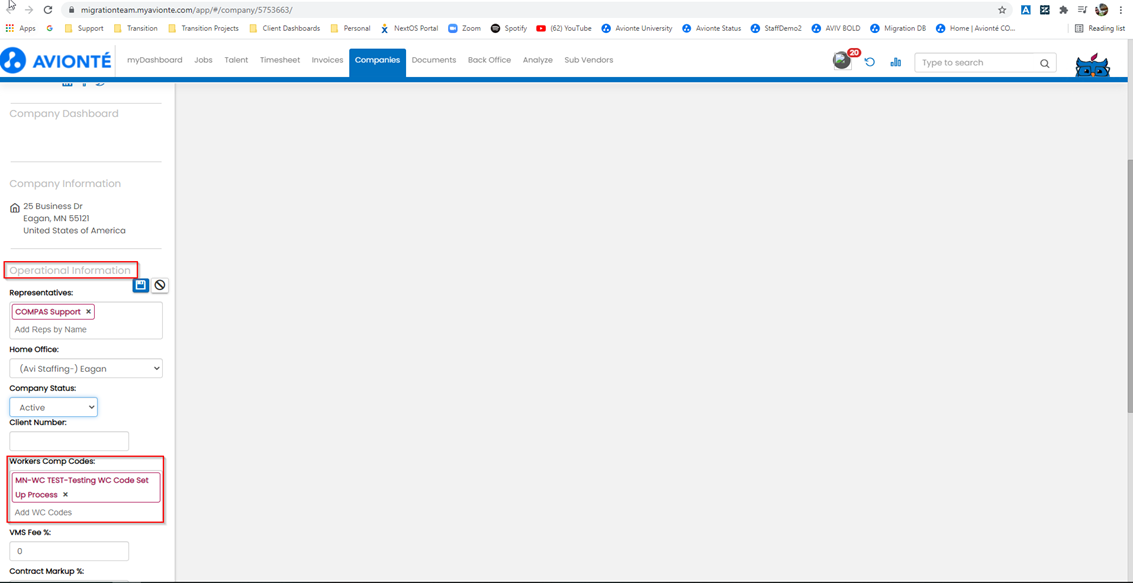Go to the Sub Vendors tab

[x=588, y=60]
